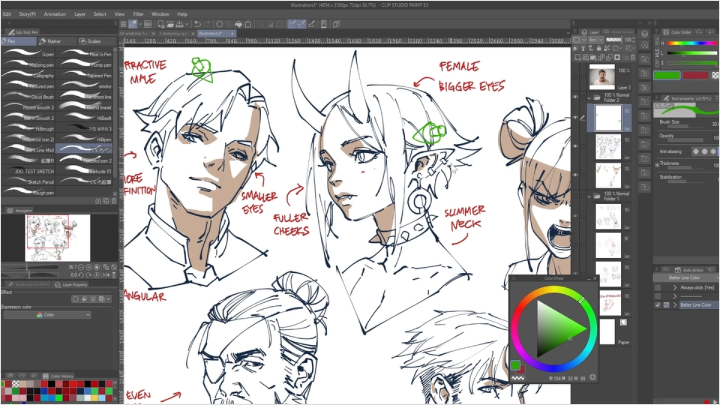Click the Open file folder icon
This screenshot has width=720, height=405.
coord(170,24)
